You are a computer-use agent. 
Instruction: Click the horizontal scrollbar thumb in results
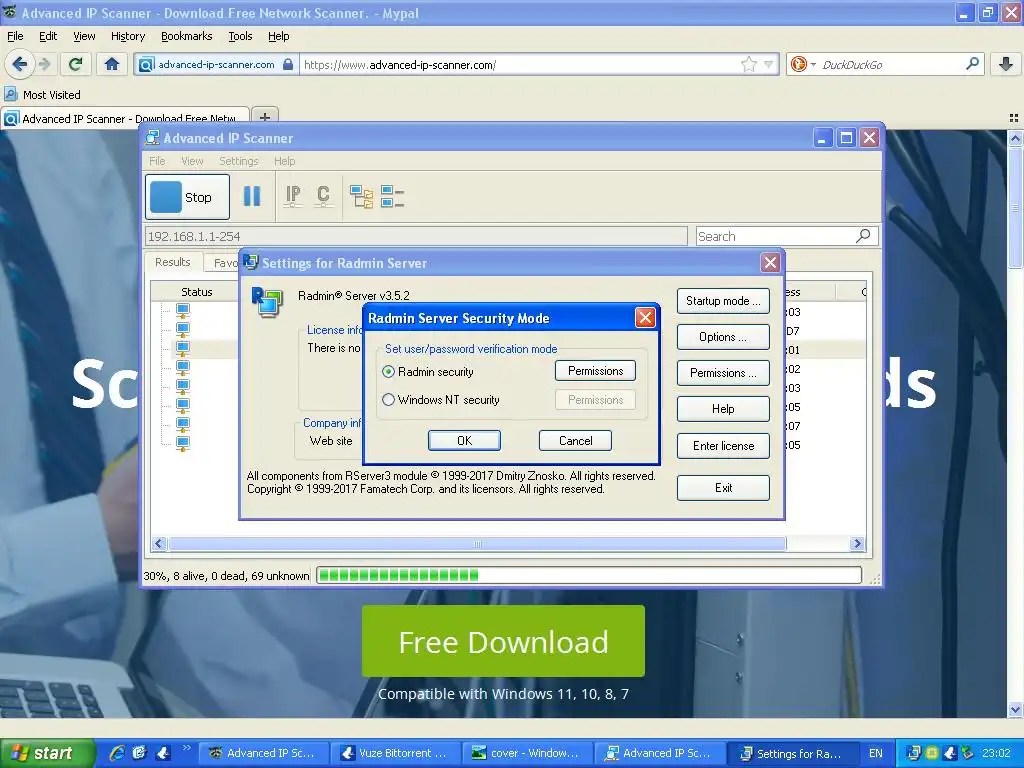coord(477,543)
